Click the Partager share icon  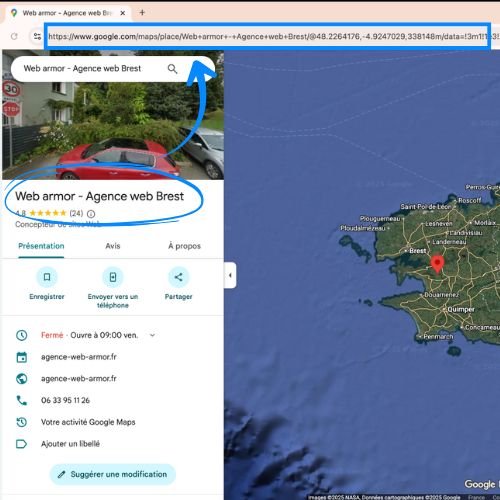(x=178, y=277)
